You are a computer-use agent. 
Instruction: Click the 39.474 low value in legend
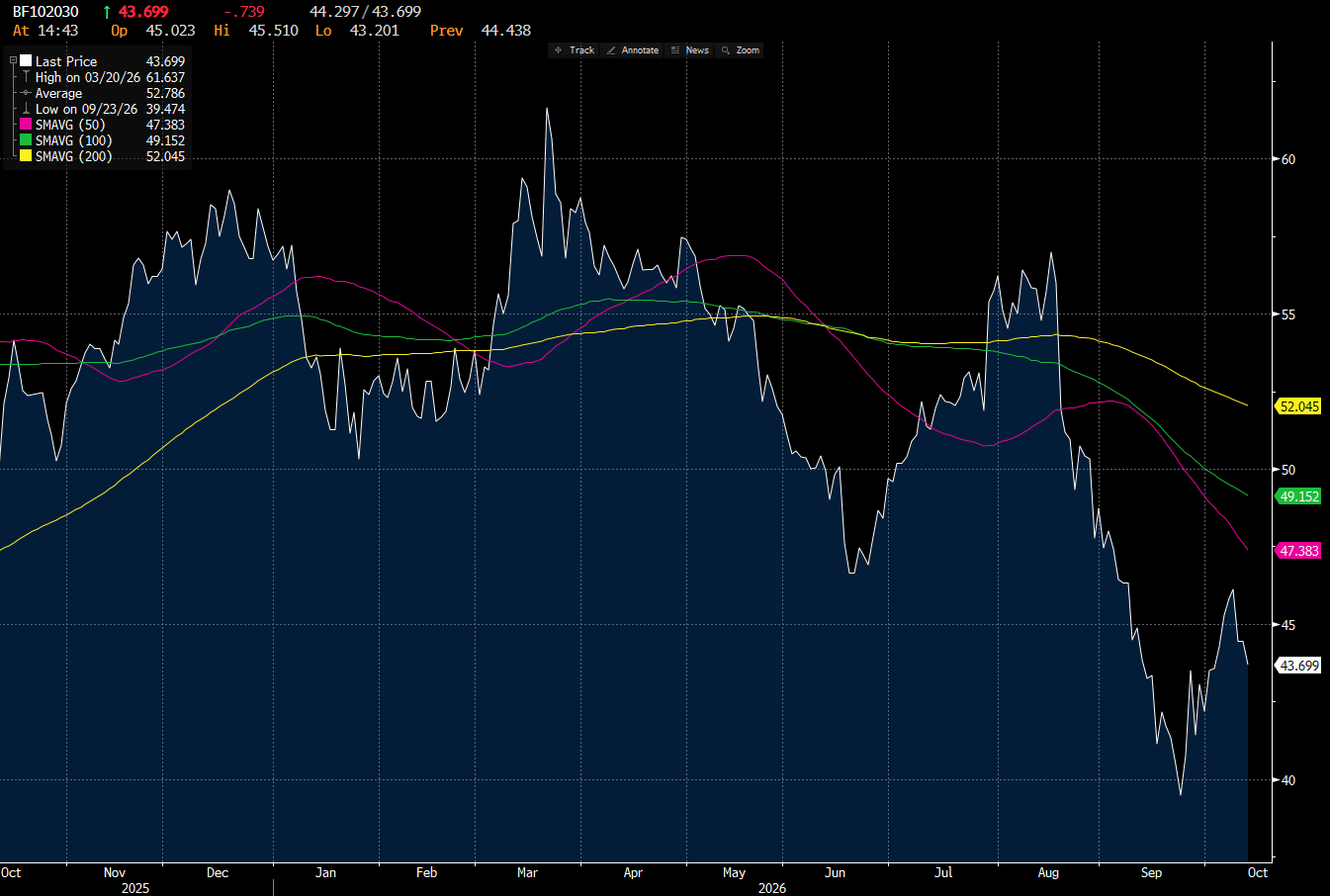(x=165, y=109)
